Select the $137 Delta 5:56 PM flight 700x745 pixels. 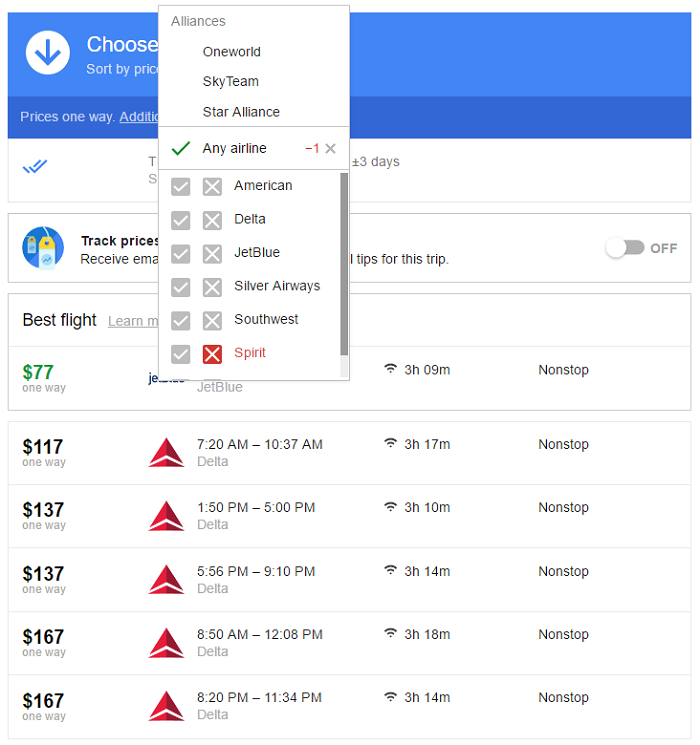[x=349, y=580]
